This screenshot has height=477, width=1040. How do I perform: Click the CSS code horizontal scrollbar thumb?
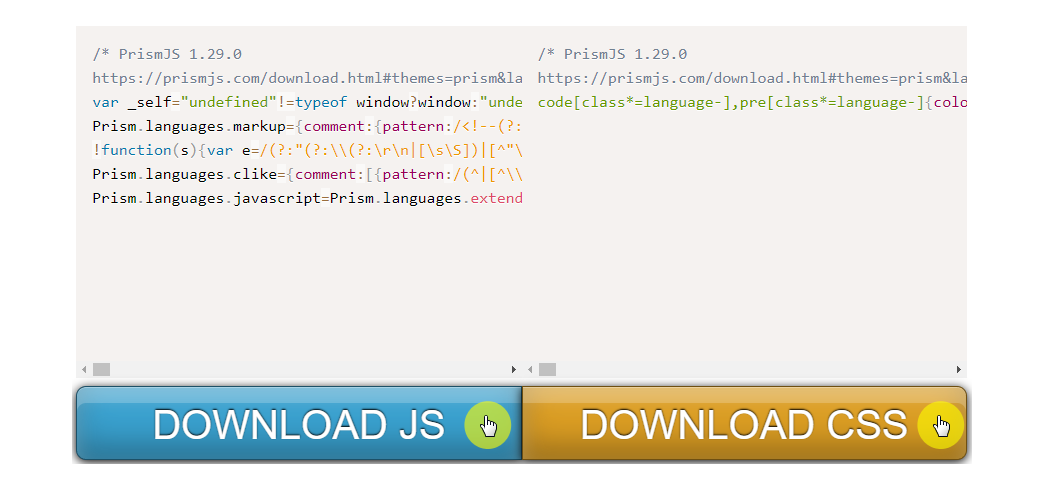pyautogui.click(x=547, y=370)
